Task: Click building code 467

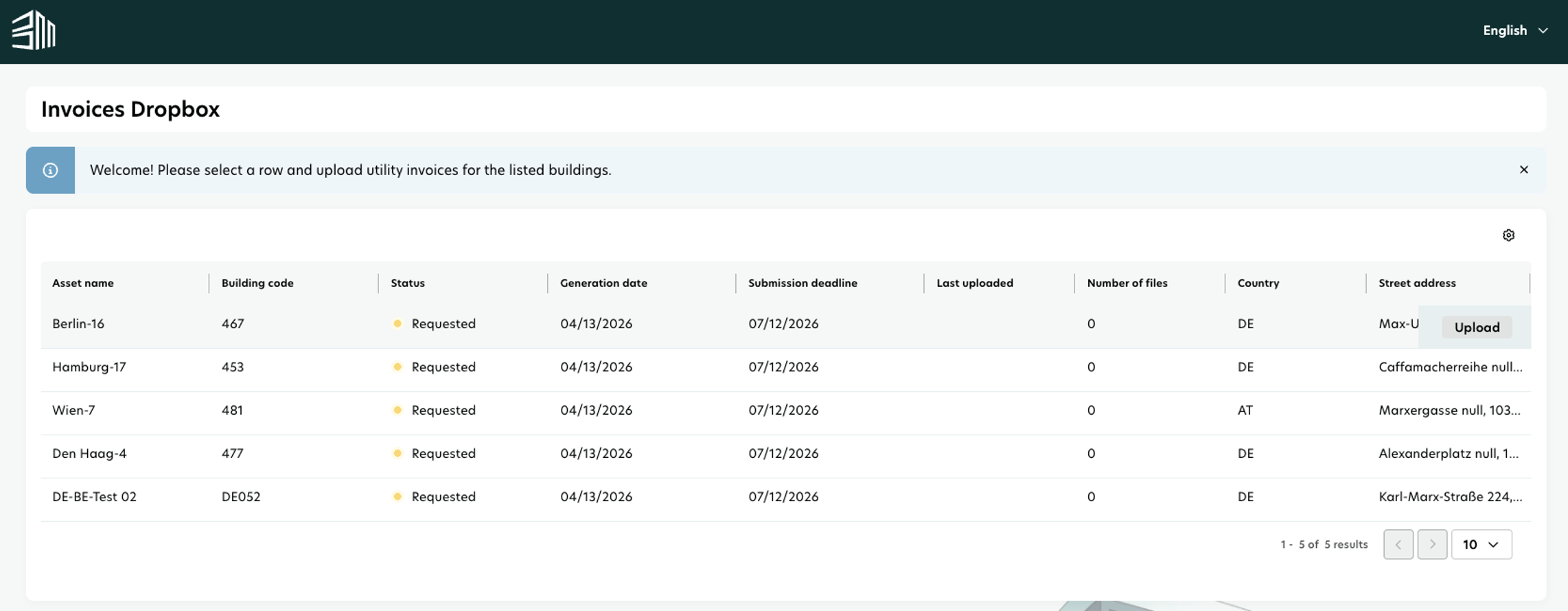Action: click(x=233, y=323)
